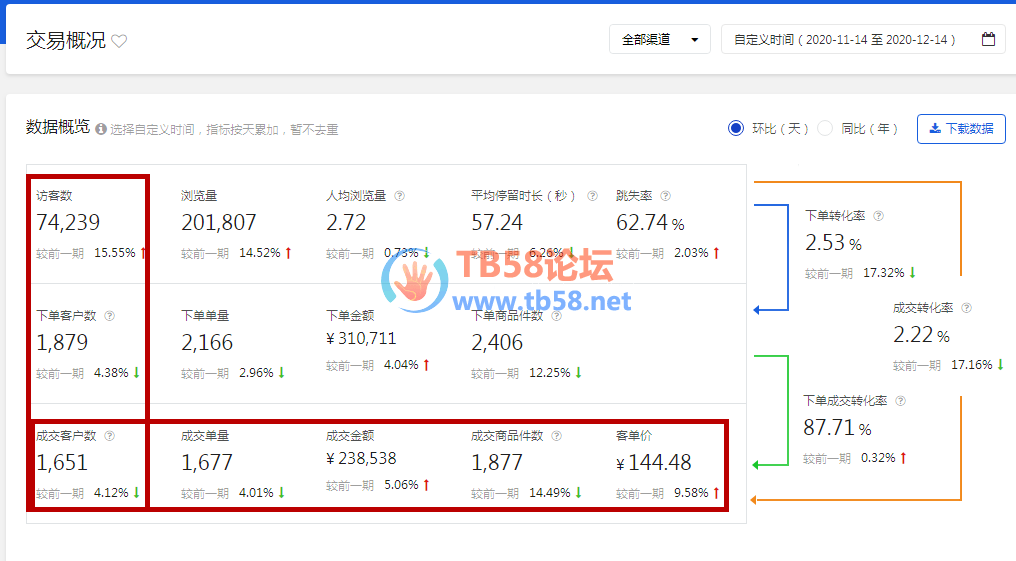Expand the 全部渠道 channel dropdown
The image size is (1016, 561).
click(x=659, y=40)
